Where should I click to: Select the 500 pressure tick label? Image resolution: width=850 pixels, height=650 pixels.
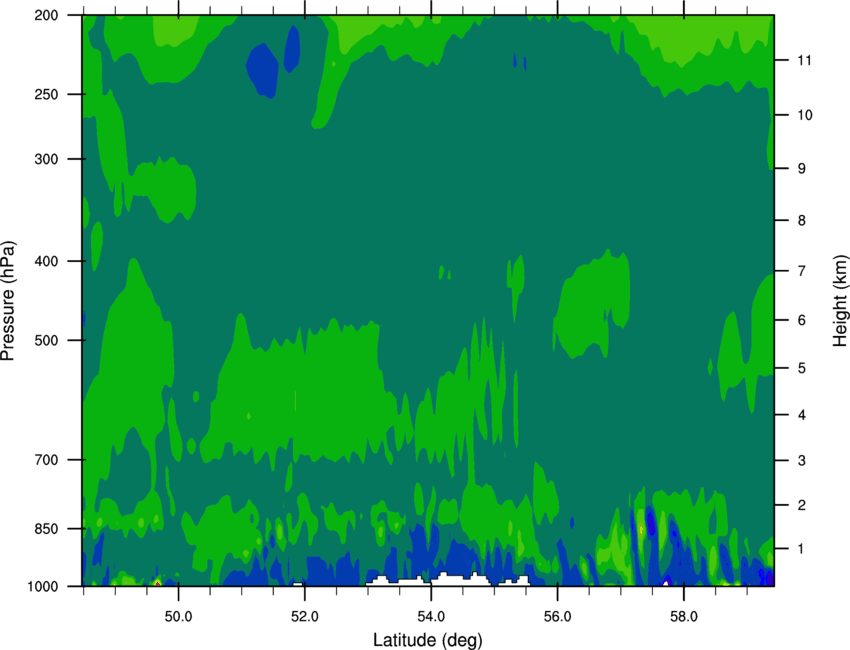[46, 340]
